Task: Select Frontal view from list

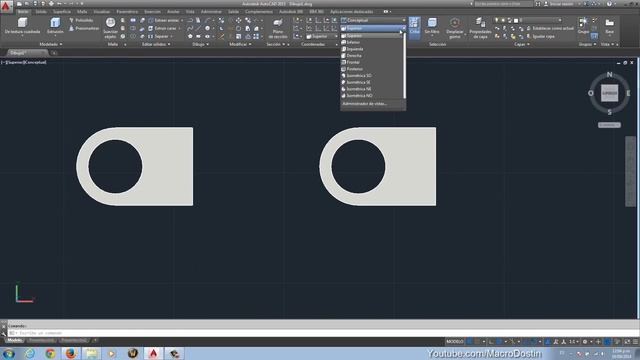Action: coord(371,62)
